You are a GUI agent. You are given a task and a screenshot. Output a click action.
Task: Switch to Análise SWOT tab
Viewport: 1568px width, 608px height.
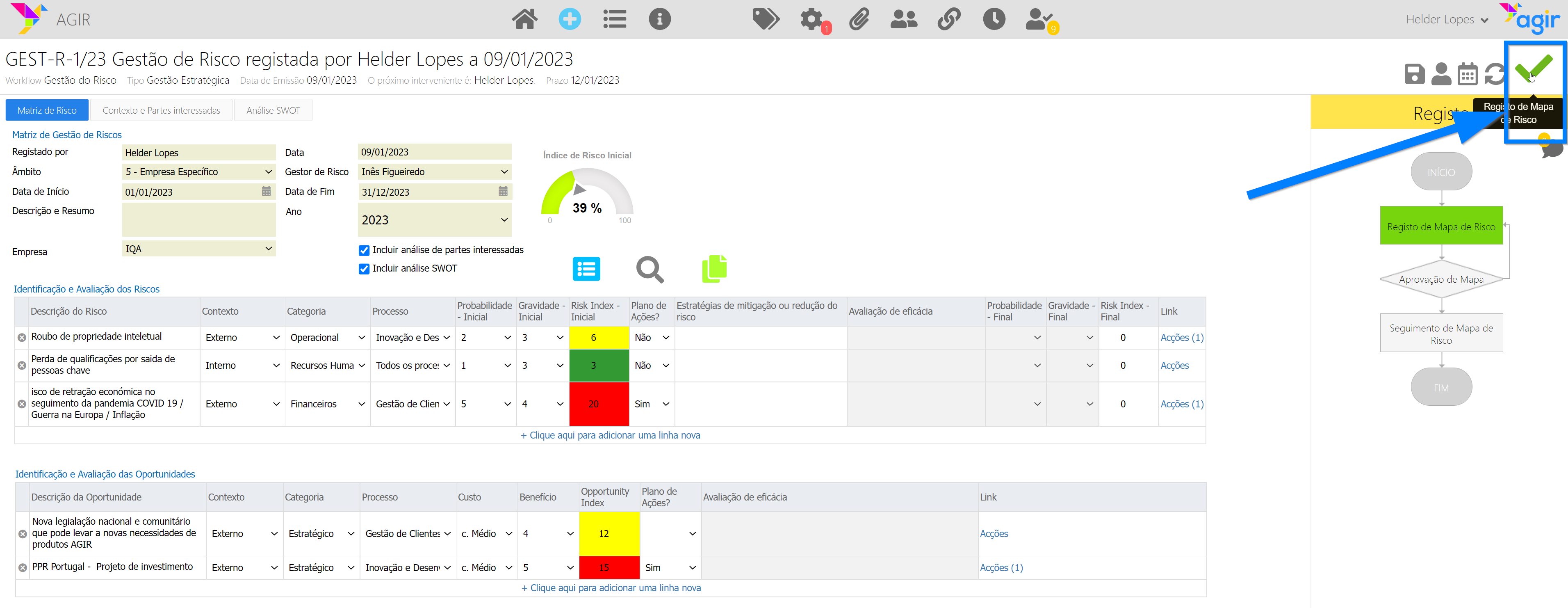(x=273, y=110)
